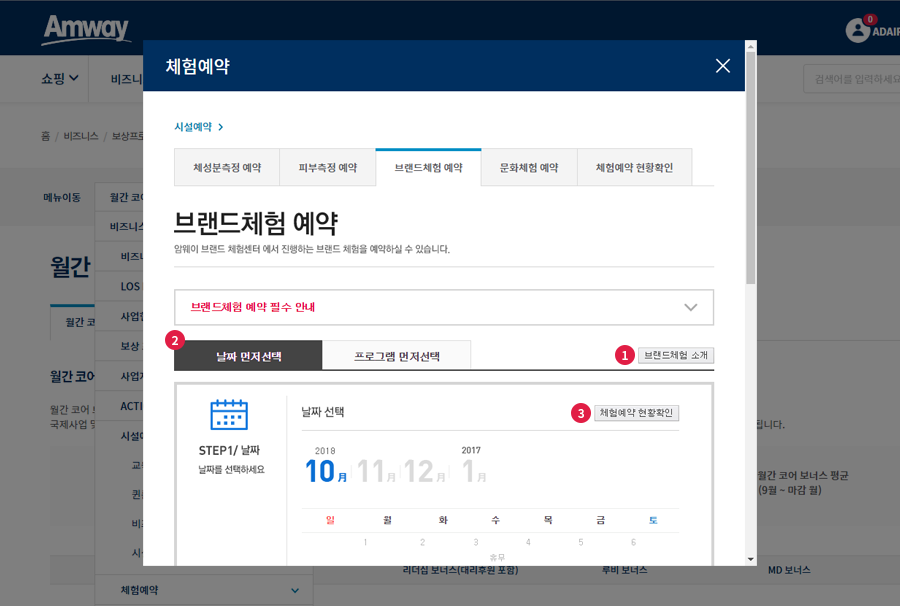Open the 문화체험 예약 tab
The height and width of the screenshot is (606, 900).
pos(529,168)
